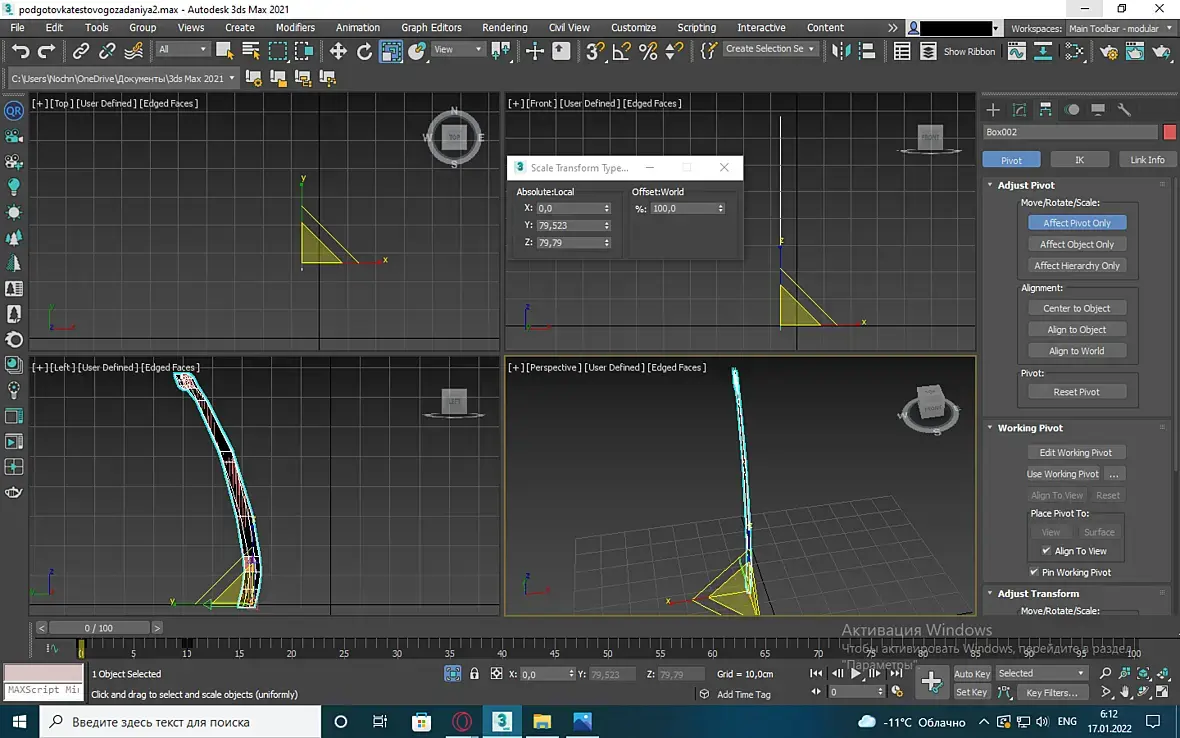
Task: Select the Move tool (four-arrow cross) icon
Action: [338, 51]
